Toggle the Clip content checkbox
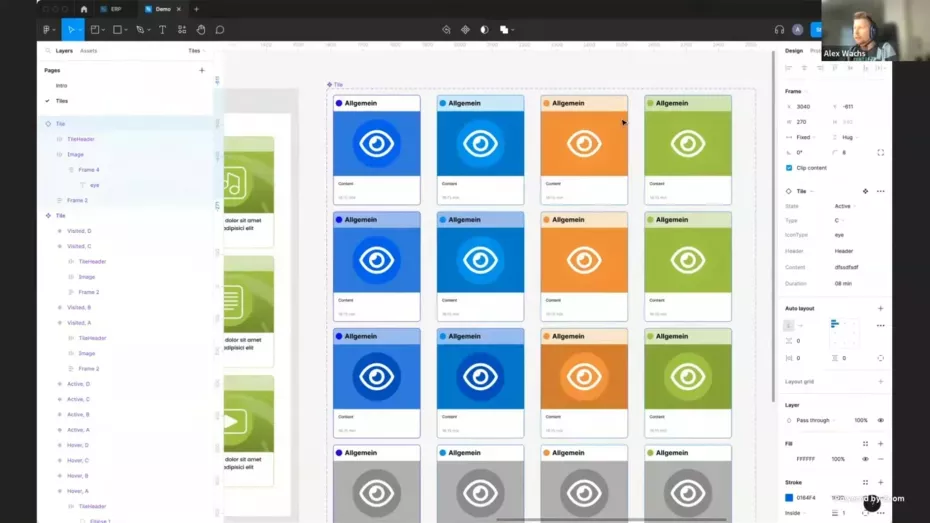The image size is (930, 523). [789, 168]
